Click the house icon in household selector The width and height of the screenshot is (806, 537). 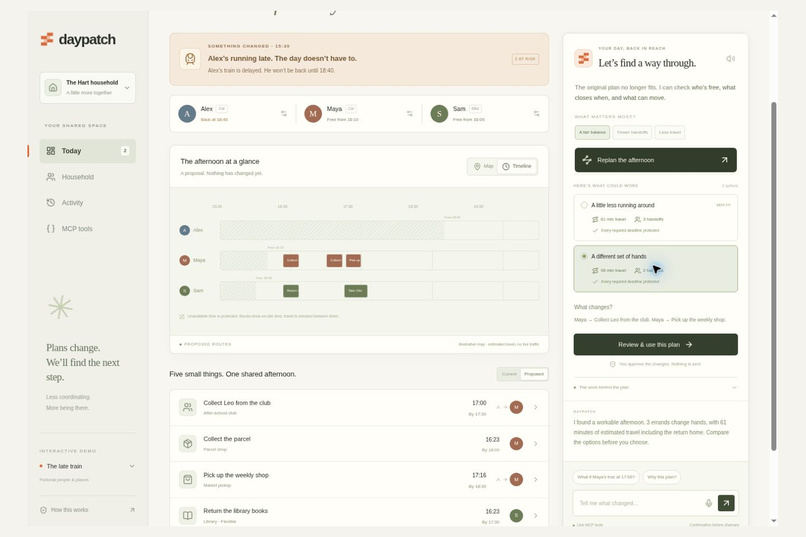click(53, 87)
